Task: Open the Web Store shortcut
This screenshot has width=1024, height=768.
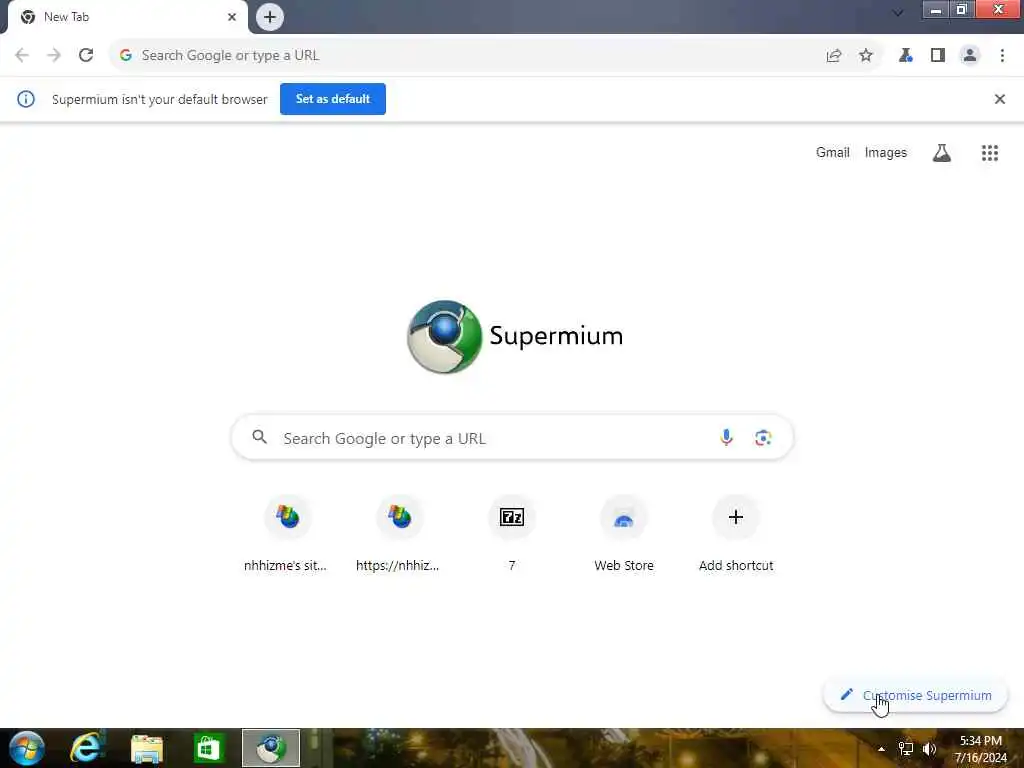Action: (x=624, y=534)
